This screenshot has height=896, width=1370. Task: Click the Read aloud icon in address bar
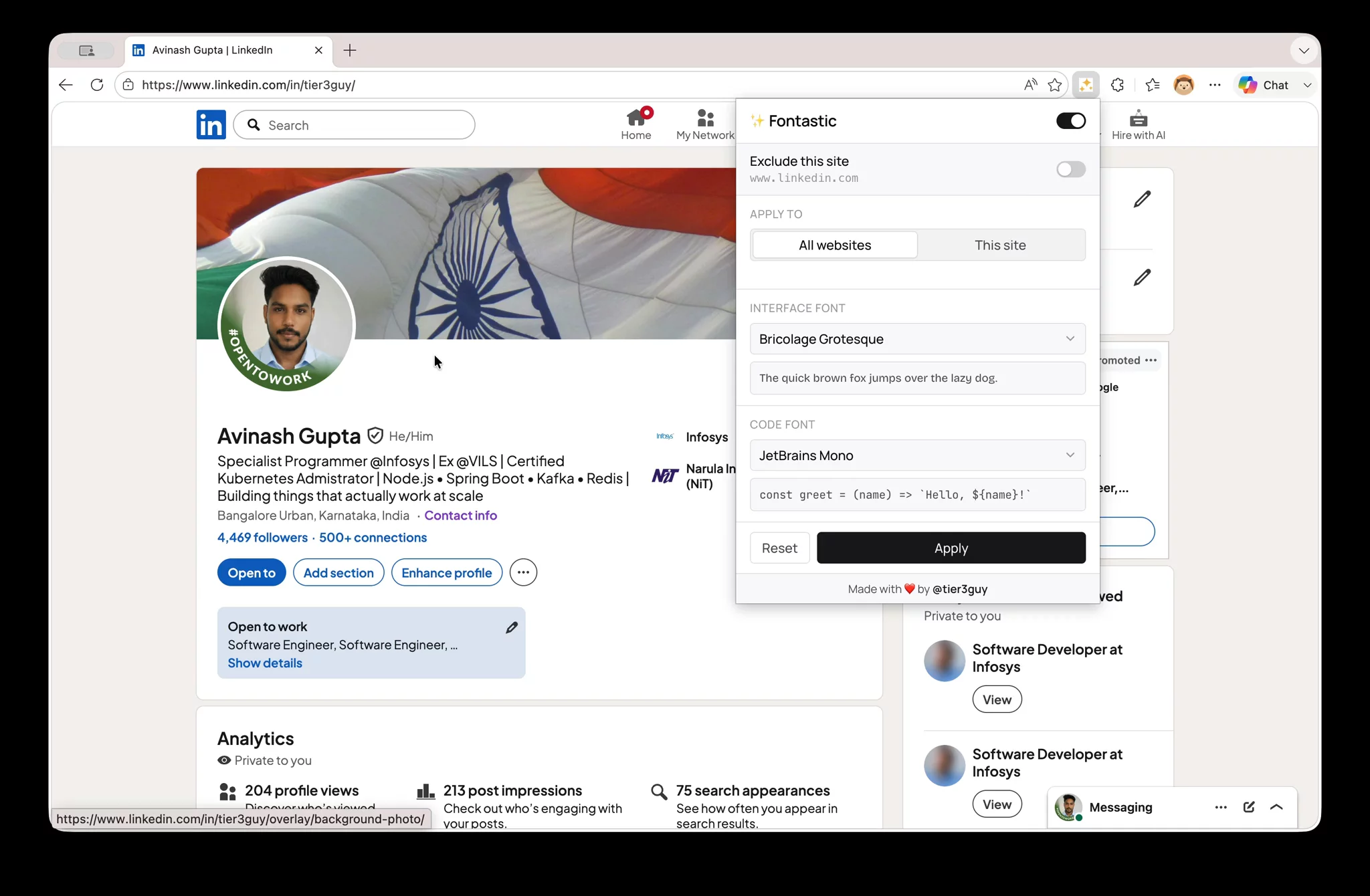coord(1030,85)
